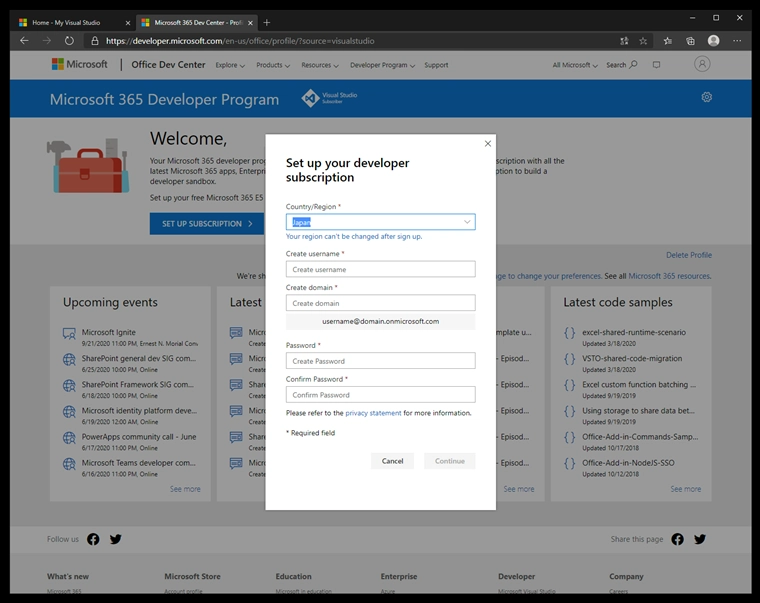Screen dimensions: 760x603
Task: Open the sign-in account circle icon
Action: (x=702, y=64)
